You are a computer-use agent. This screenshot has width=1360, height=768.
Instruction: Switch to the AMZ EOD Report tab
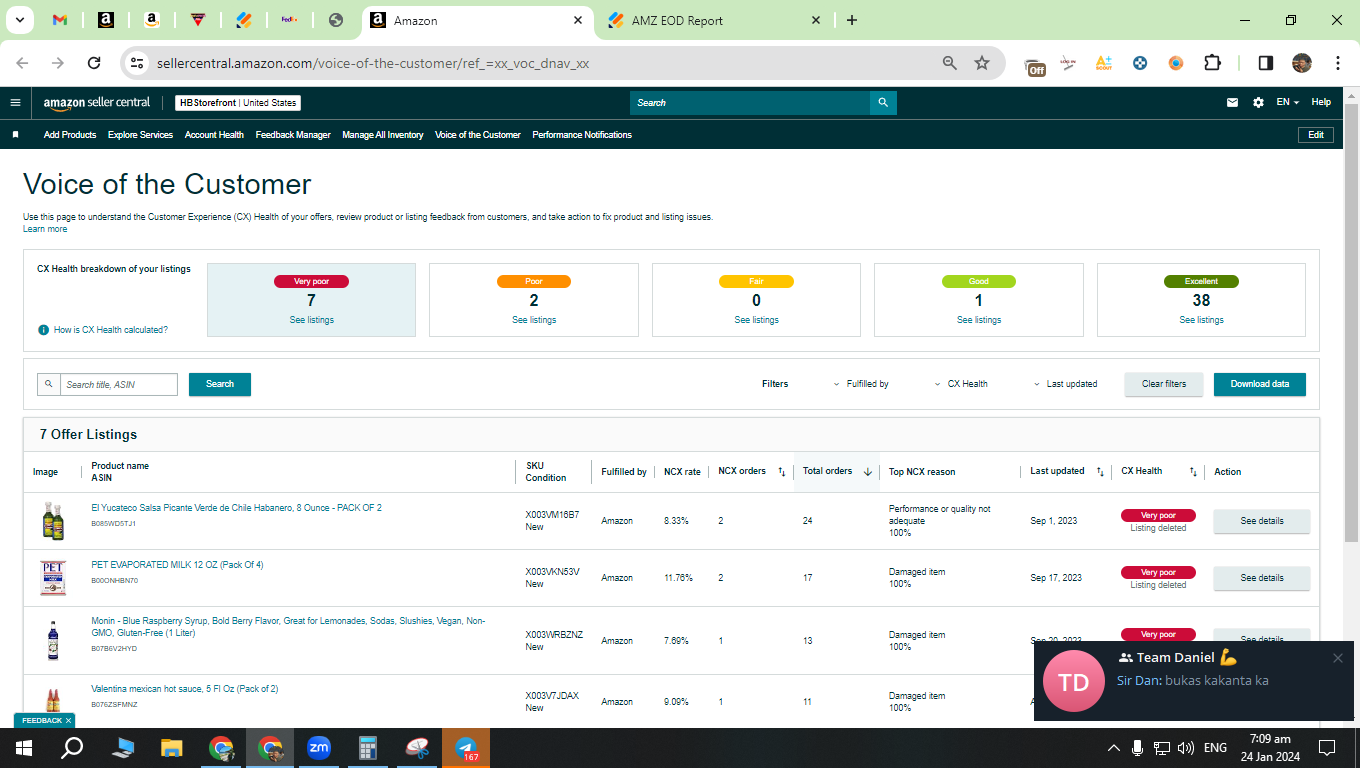[x=715, y=20]
